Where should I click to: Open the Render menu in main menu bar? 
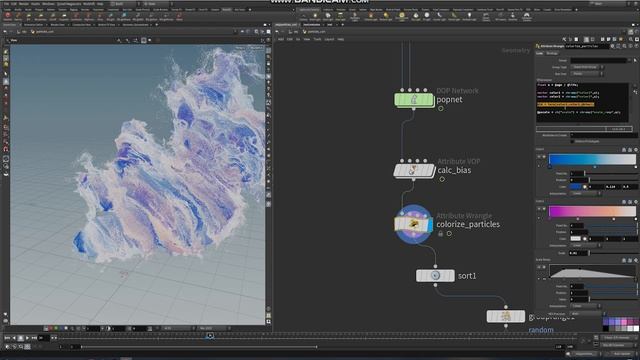click(24, 4)
